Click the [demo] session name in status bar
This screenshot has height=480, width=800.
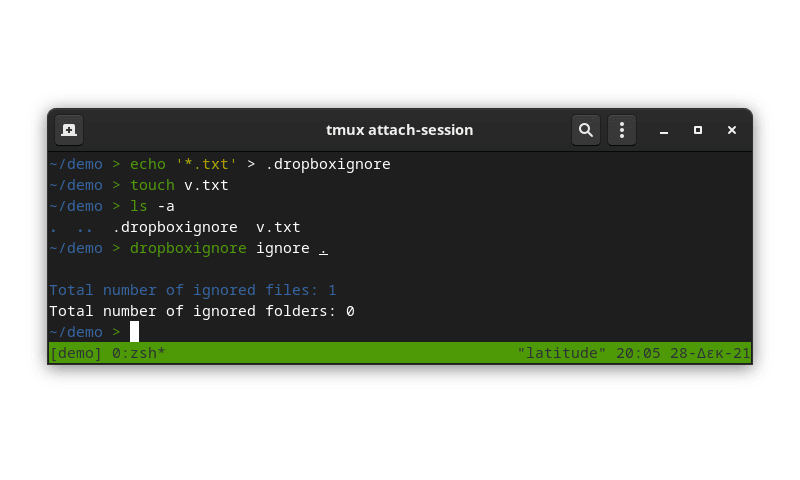point(76,353)
